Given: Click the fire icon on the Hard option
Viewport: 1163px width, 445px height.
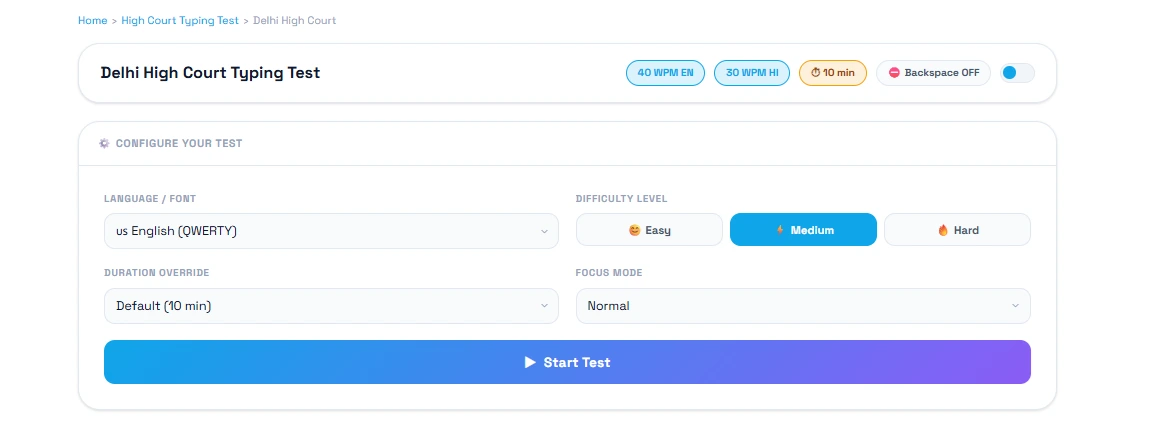Looking at the screenshot, I should (942, 230).
